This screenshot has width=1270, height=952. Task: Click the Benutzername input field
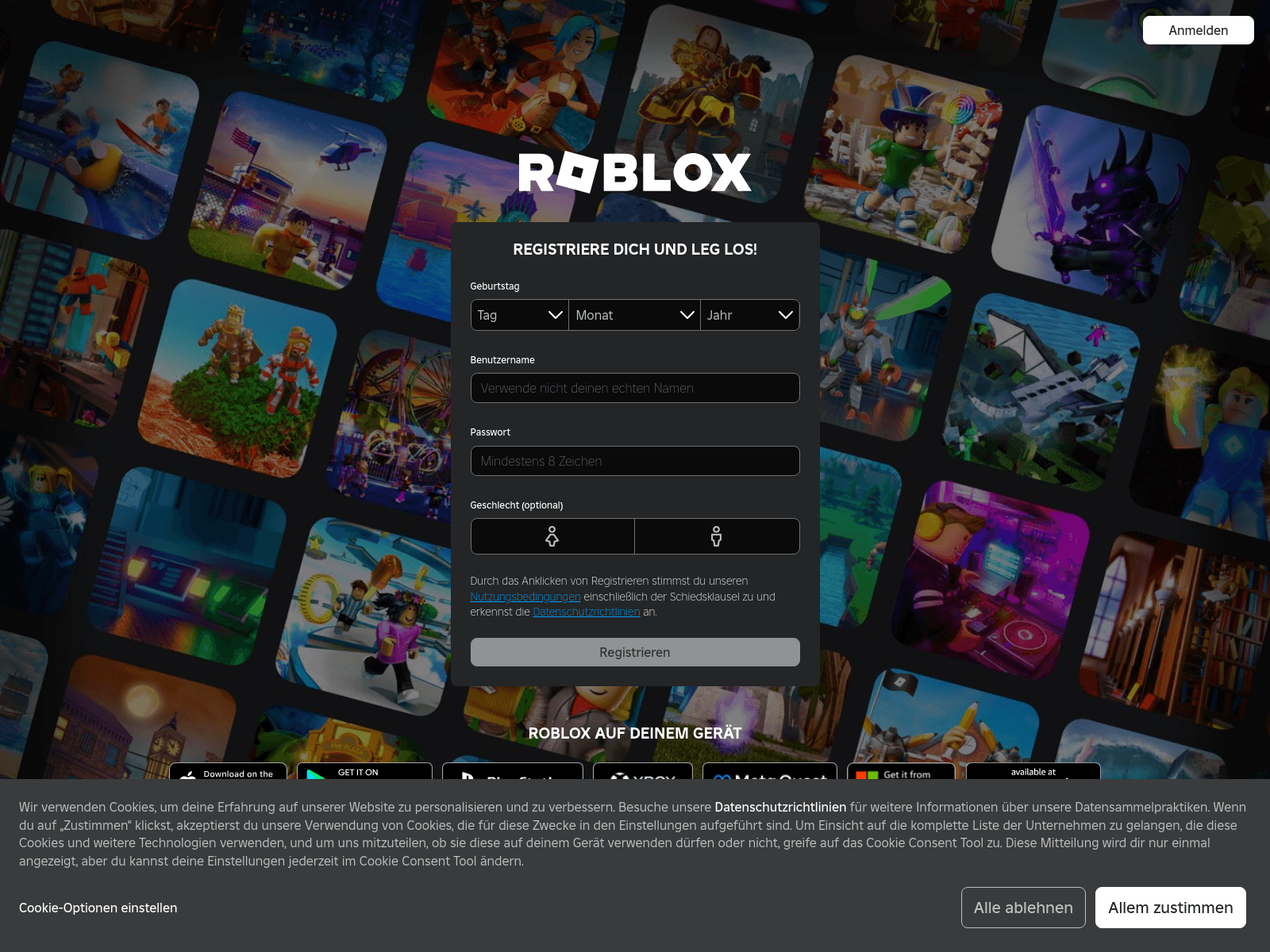coord(635,388)
